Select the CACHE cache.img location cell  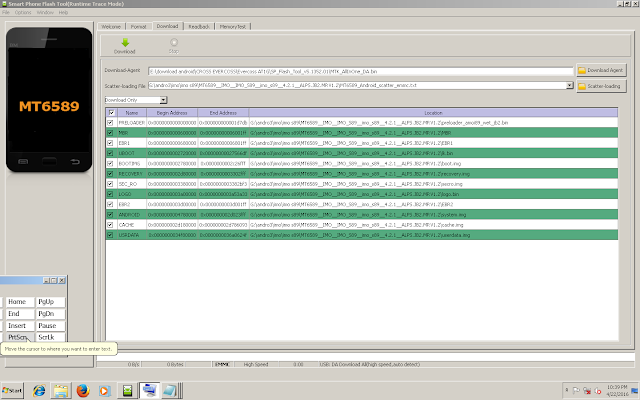tap(433, 224)
